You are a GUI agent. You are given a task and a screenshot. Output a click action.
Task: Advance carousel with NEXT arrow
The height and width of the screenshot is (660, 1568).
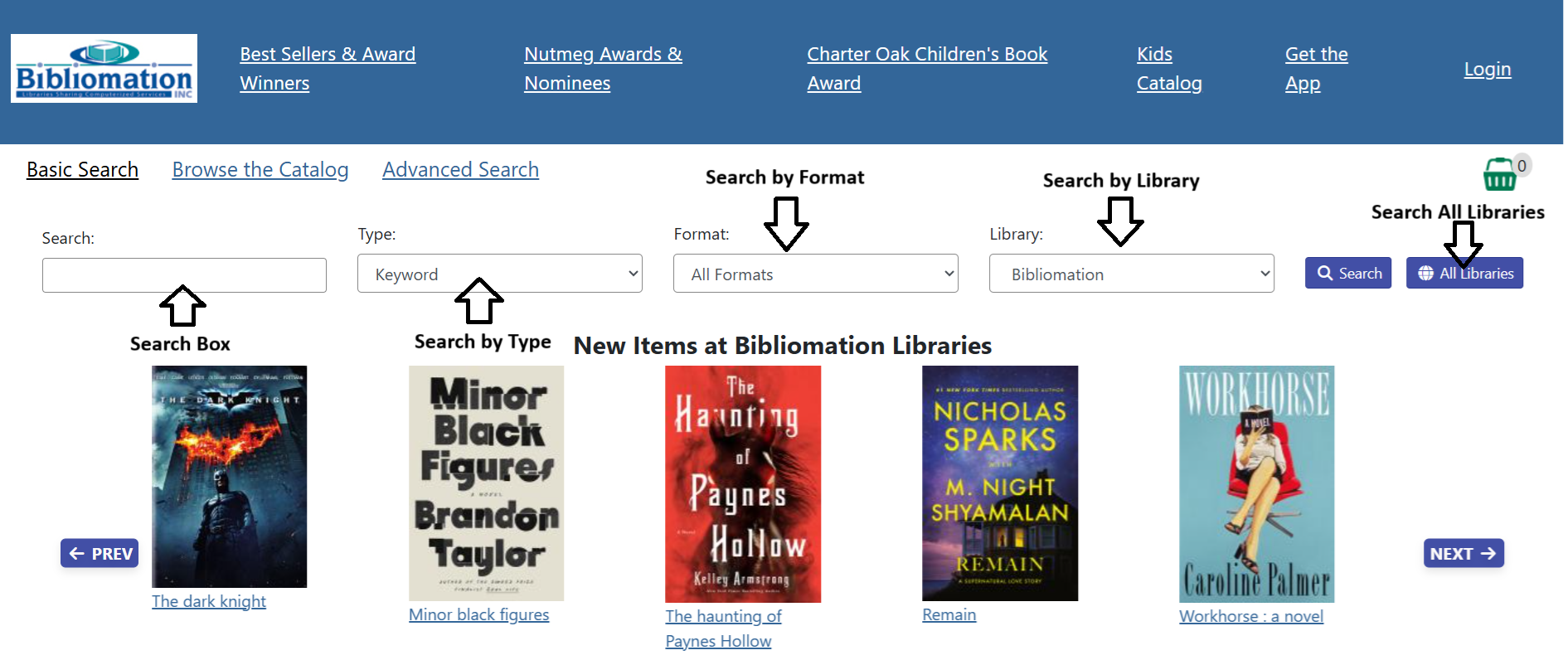click(1463, 553)
